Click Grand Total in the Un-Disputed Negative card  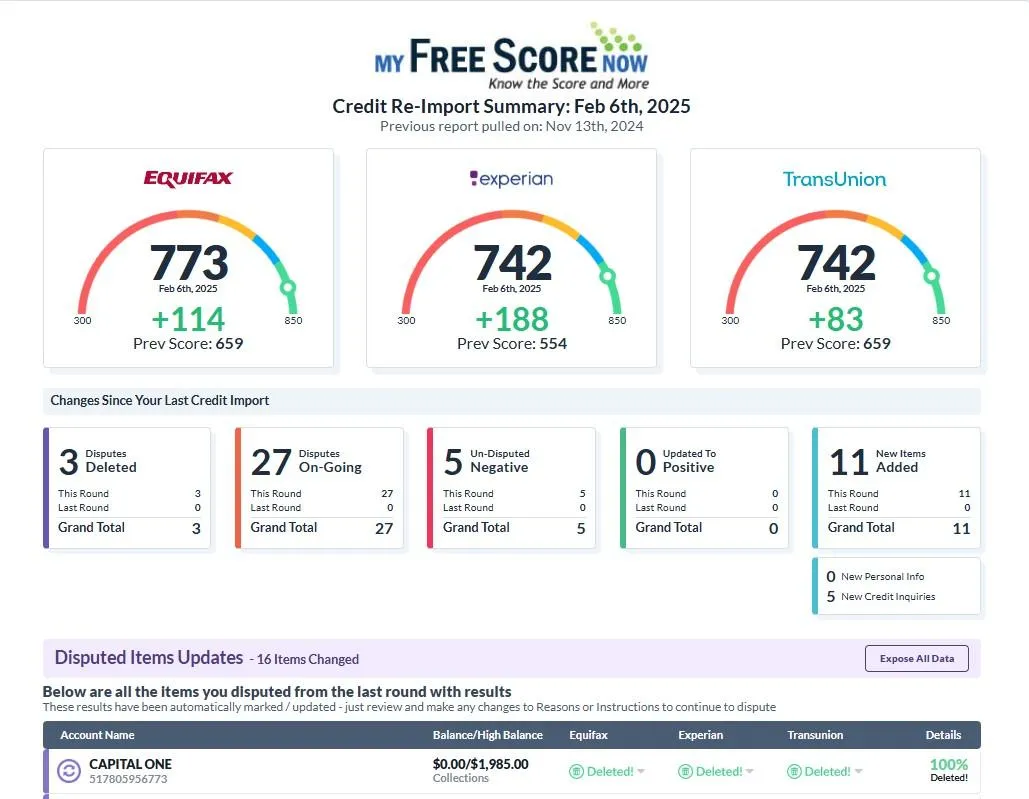tap(476, 527)
